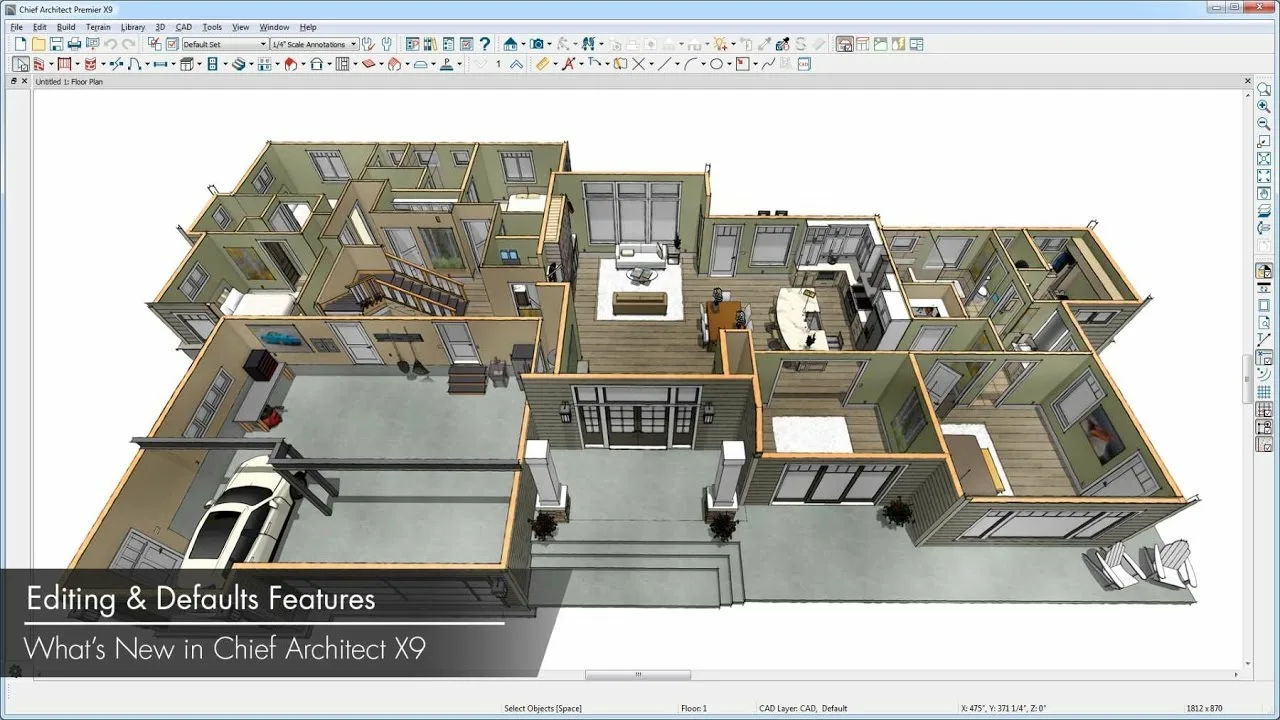Open the Terrain menu

(x=98, y=27)
